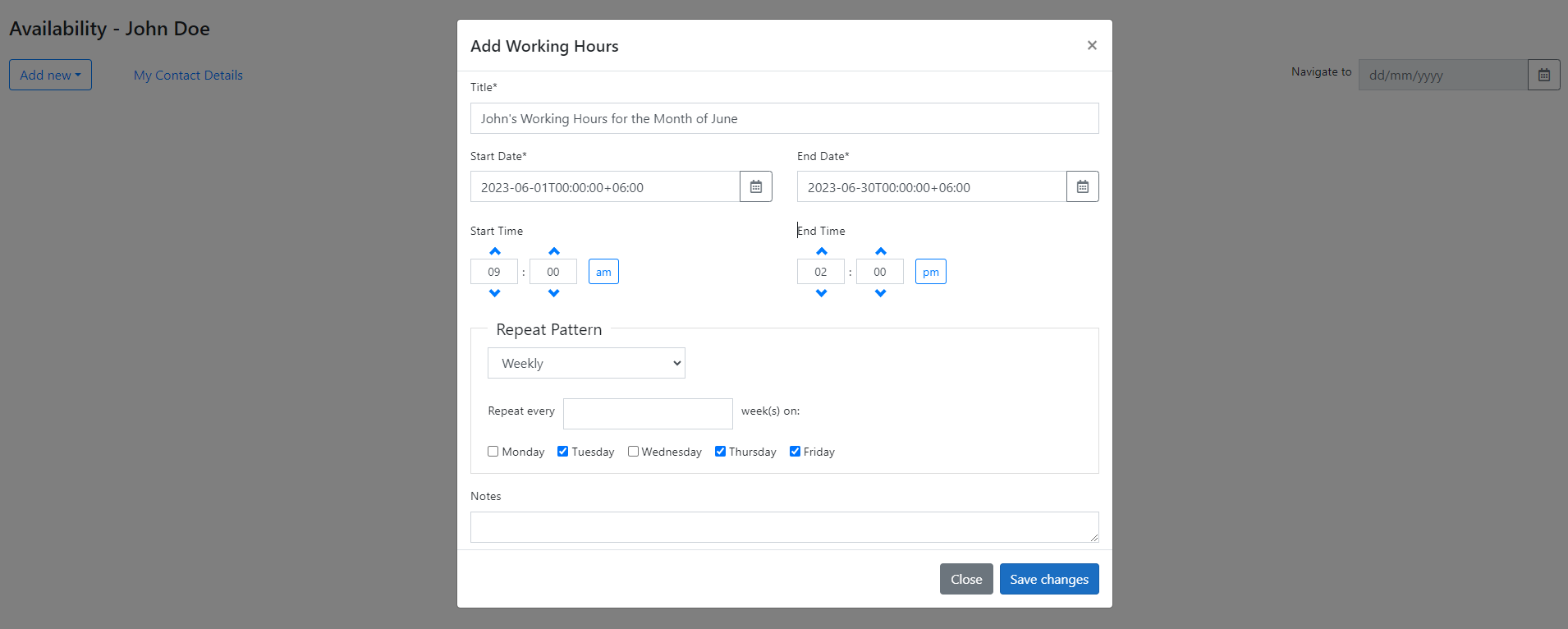Increase the Start Time hour with up arrow
The image size is (1568, 629).
494,251
